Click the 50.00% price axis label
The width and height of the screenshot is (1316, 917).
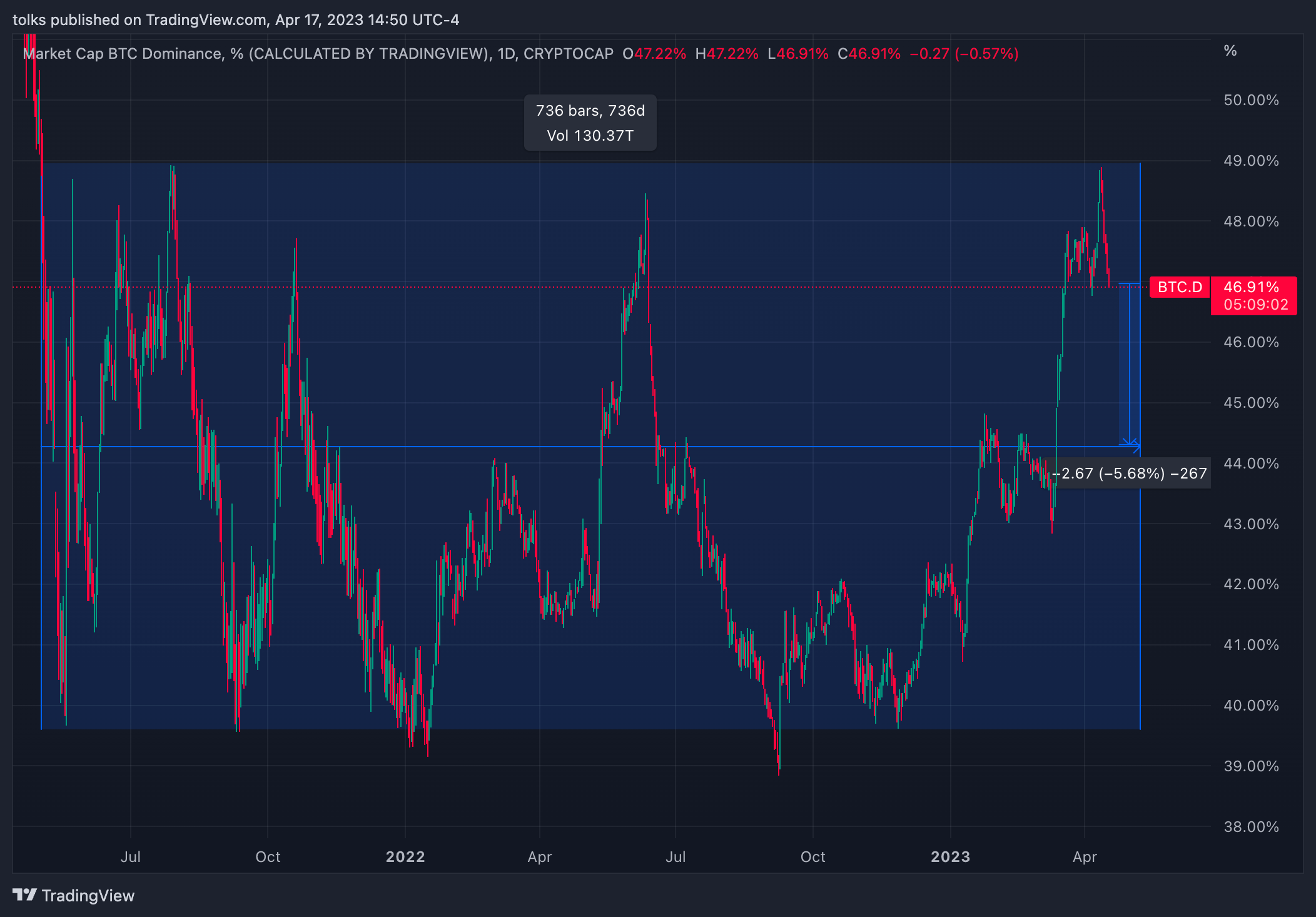[x=1250, y=100]
